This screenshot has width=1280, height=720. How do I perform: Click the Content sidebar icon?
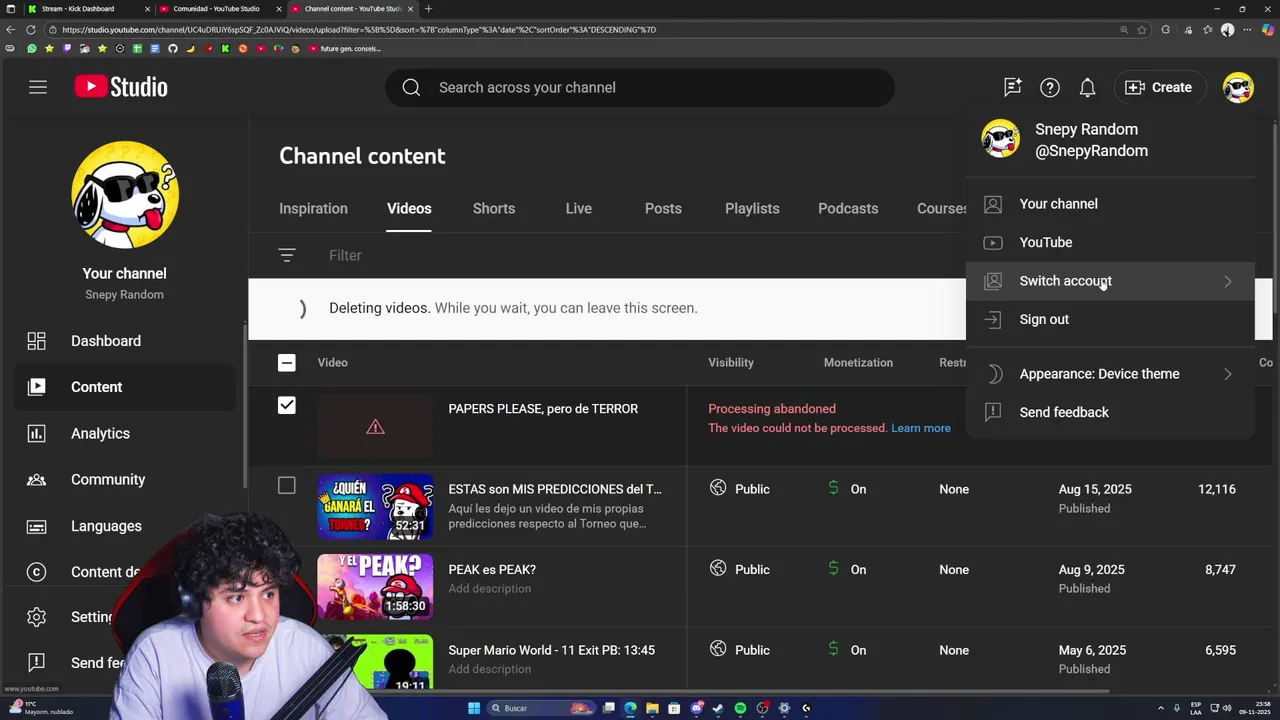[36, 387]
